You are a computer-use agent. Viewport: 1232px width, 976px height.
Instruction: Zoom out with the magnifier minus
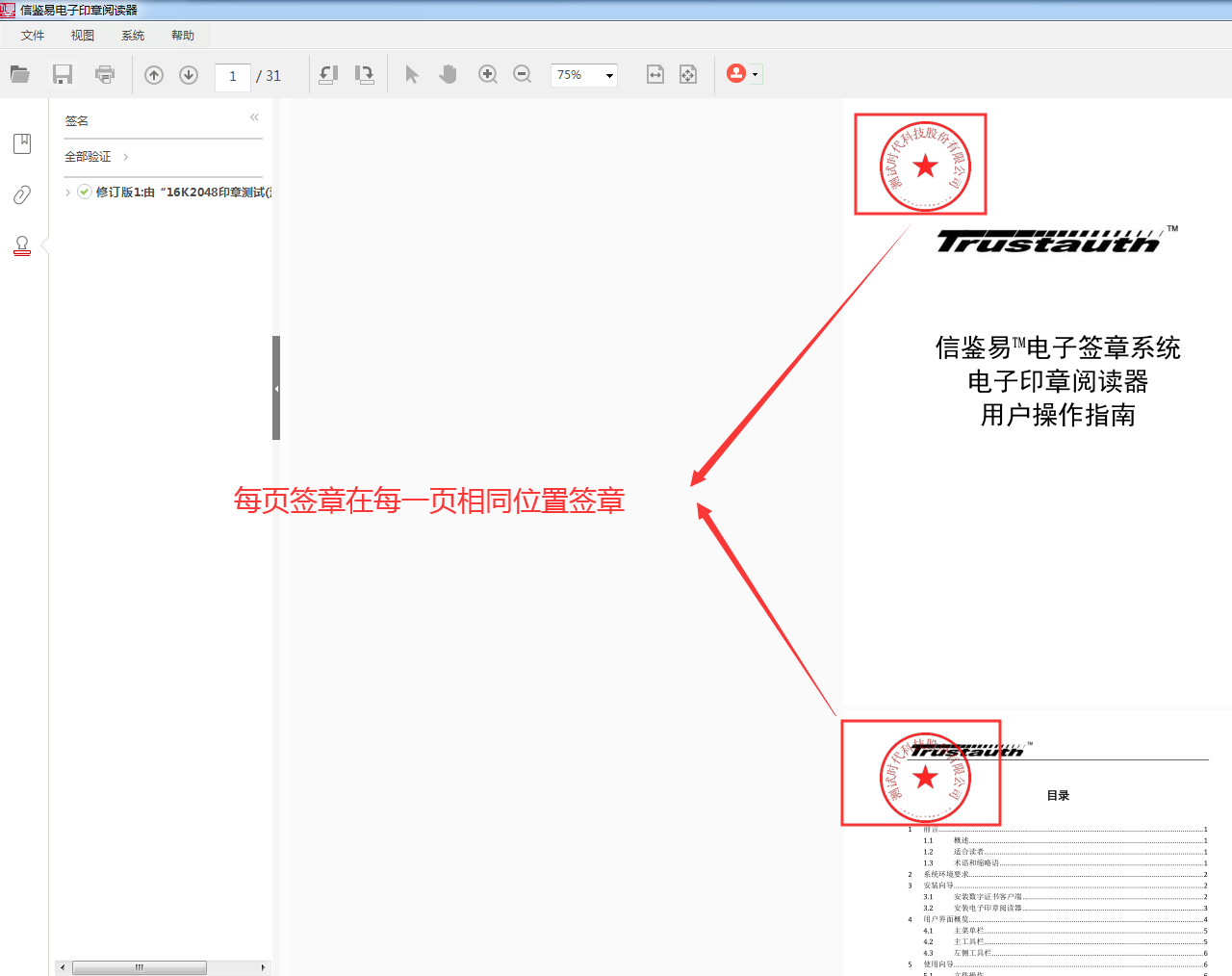click(523, 74)
